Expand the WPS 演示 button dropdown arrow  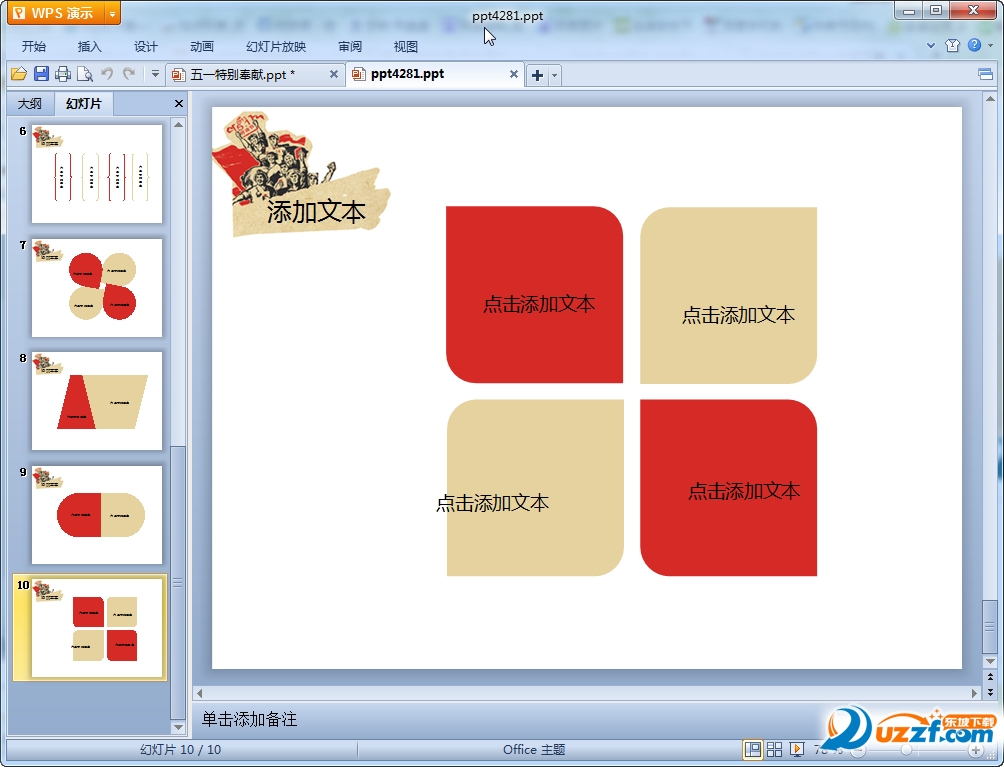(x=112, y=13)
